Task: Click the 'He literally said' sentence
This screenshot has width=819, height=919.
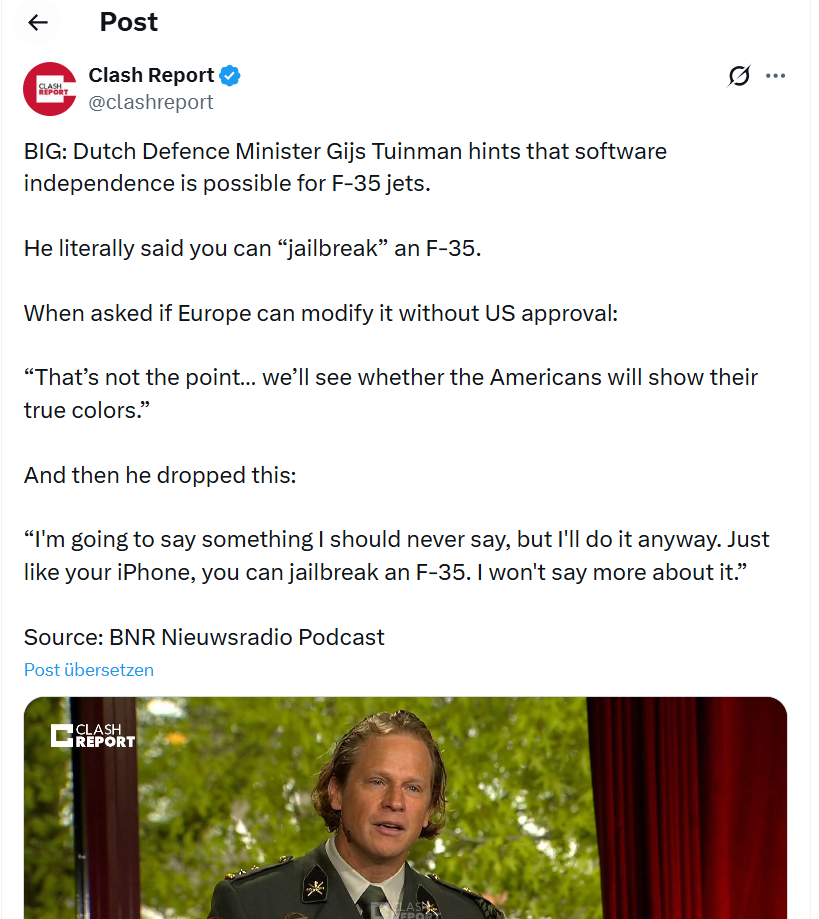Action: click(252, 248)
